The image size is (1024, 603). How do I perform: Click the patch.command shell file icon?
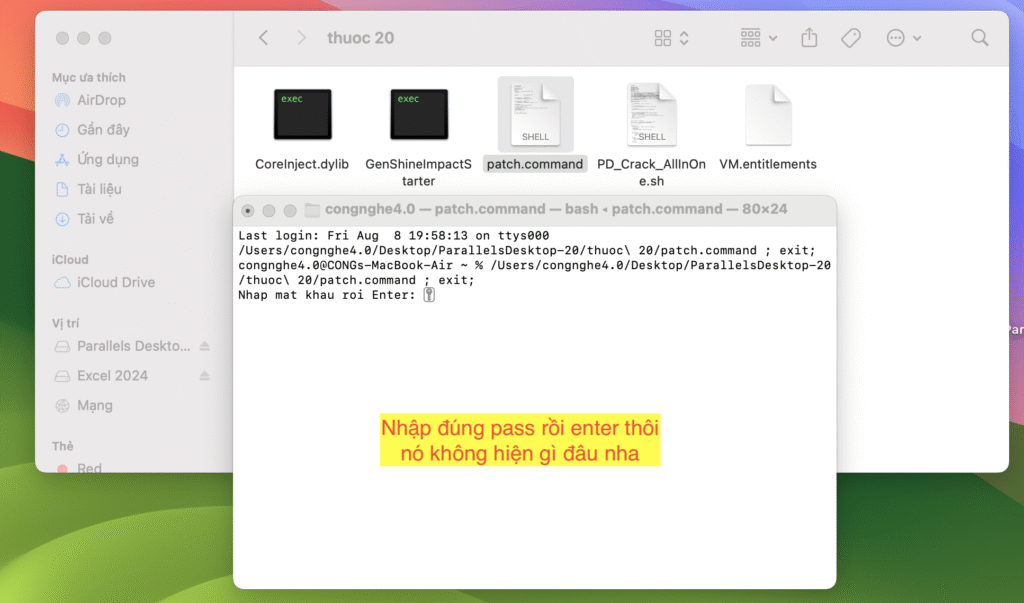pyautogui.click(x=535, y=113)
